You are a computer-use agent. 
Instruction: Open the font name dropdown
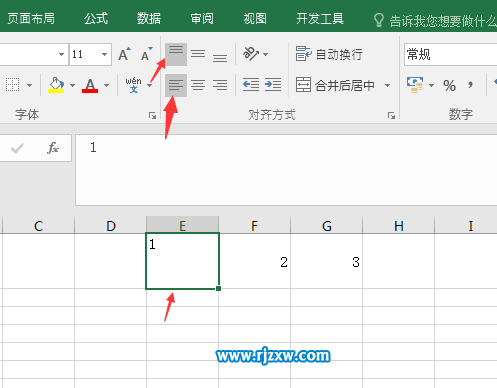tap(61, 54)
